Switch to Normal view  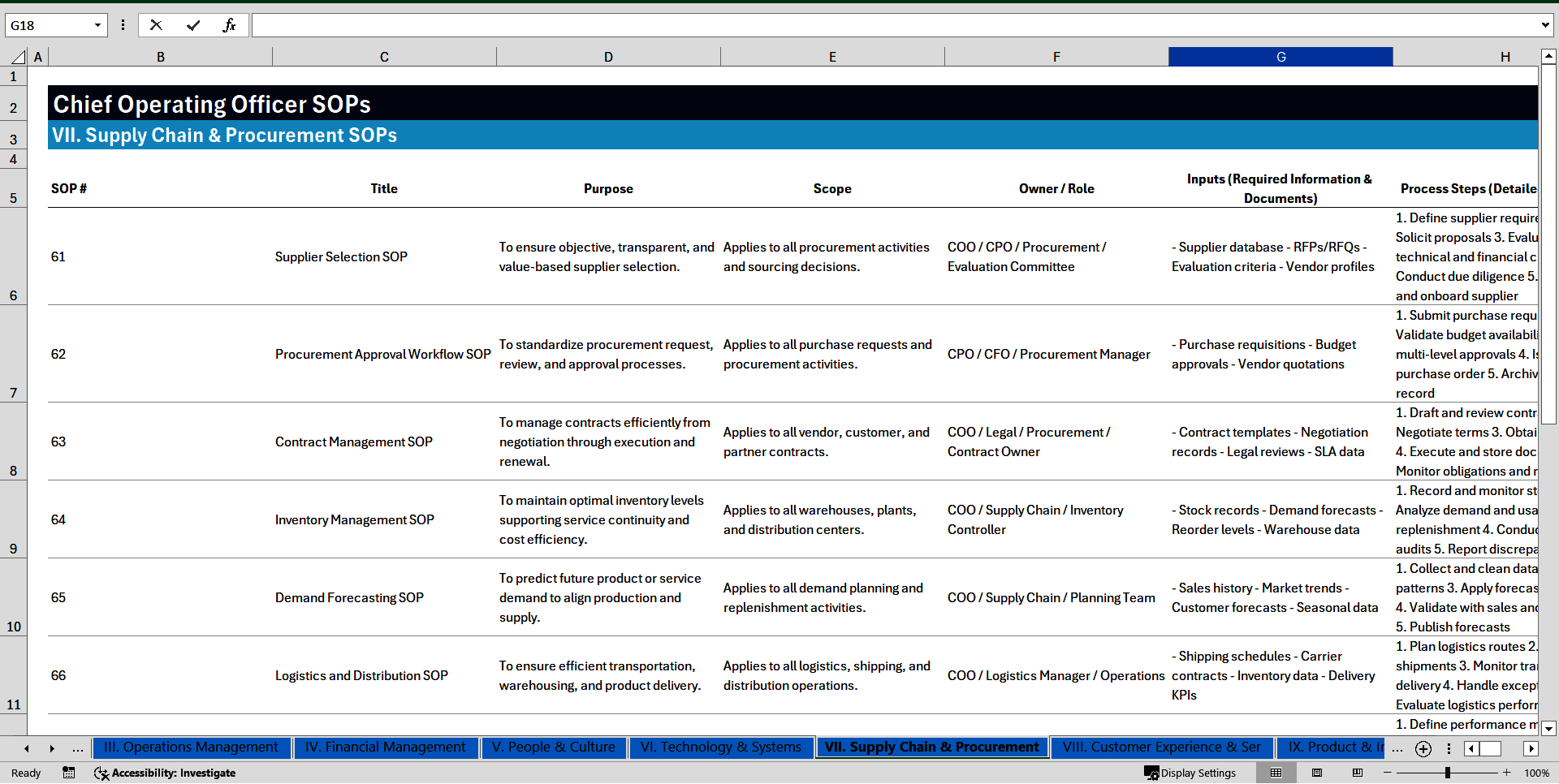pos(1276,773)
